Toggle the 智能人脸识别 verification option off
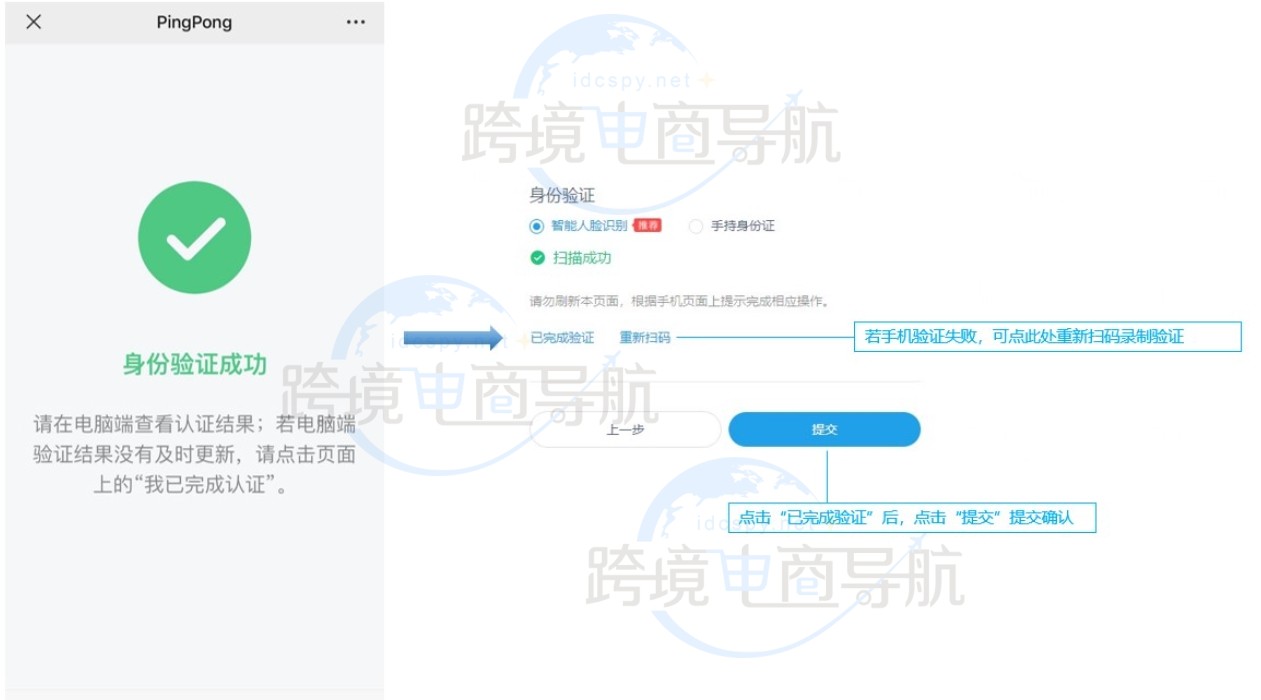 click(x=536, y=226)
